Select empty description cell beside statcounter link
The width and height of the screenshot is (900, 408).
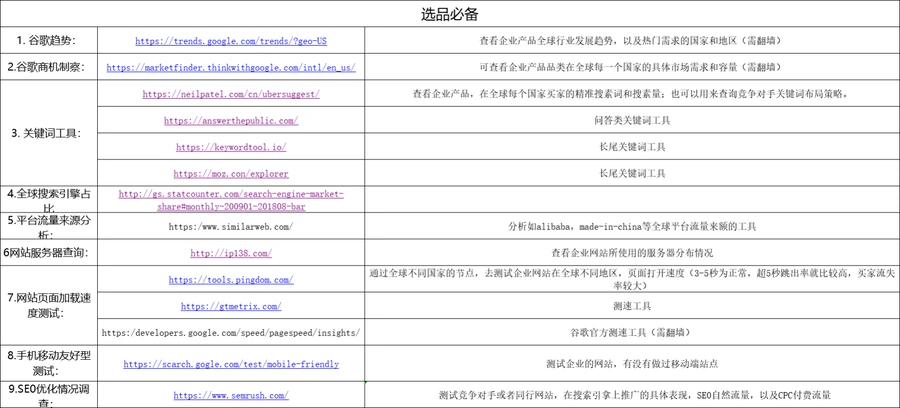click(x=632, y=200)
